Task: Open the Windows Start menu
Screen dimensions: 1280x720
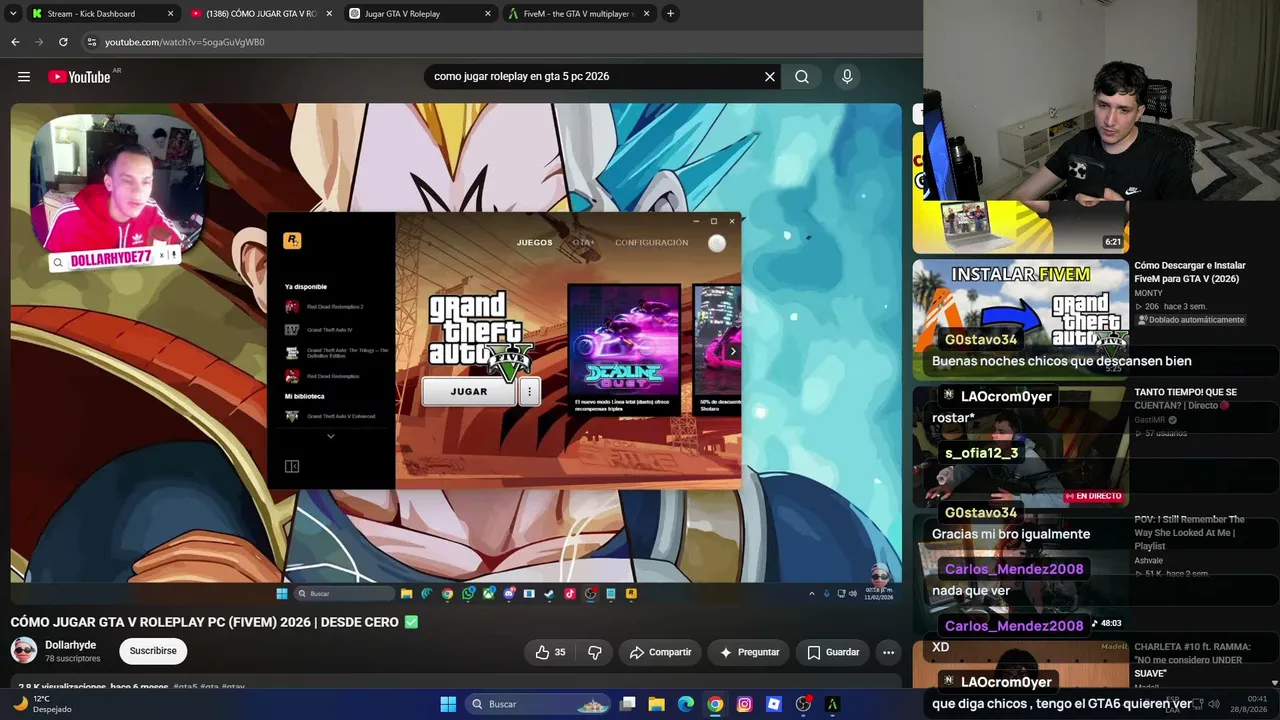Action: (448, 704)
